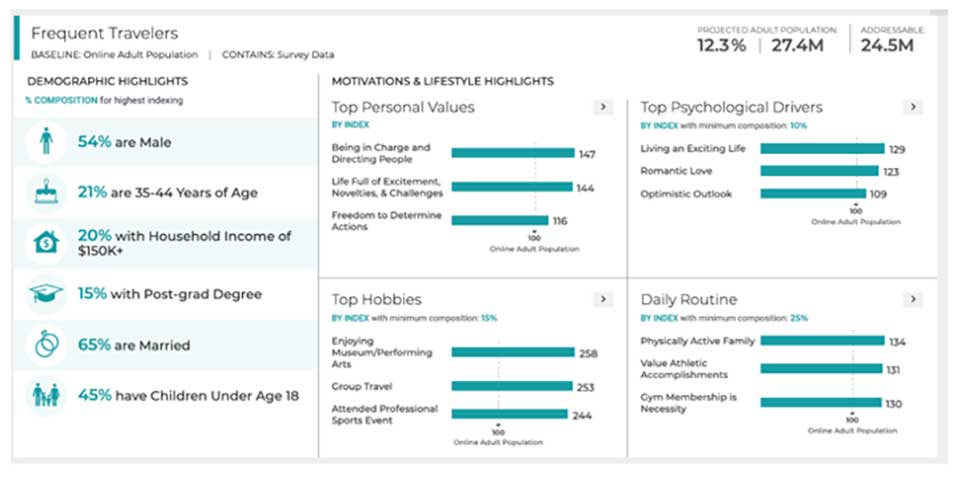Click the graduation cap education icon
The image size is (960, 477).
point(46,294)
